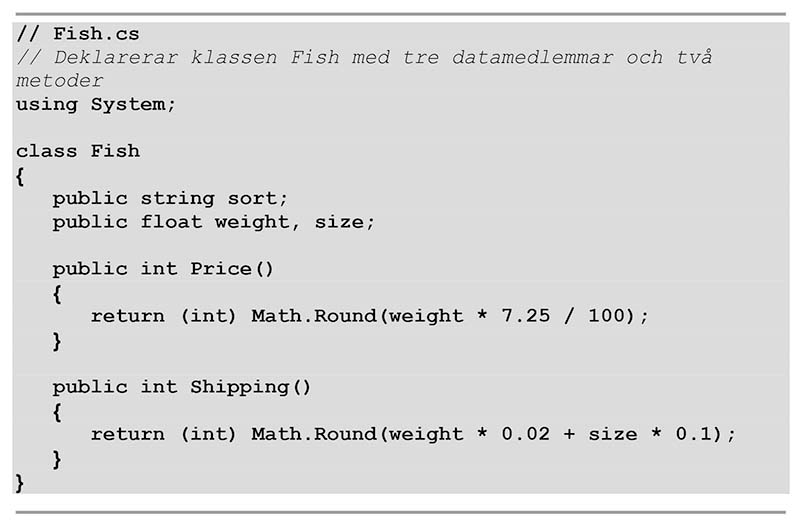Click the "return" keyword in Shipping method
Viewport: 800px width, 521px height.
[x=127, y=434]
